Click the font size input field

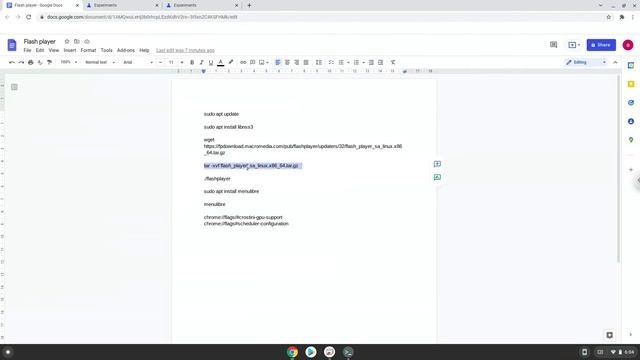[171, 62]
